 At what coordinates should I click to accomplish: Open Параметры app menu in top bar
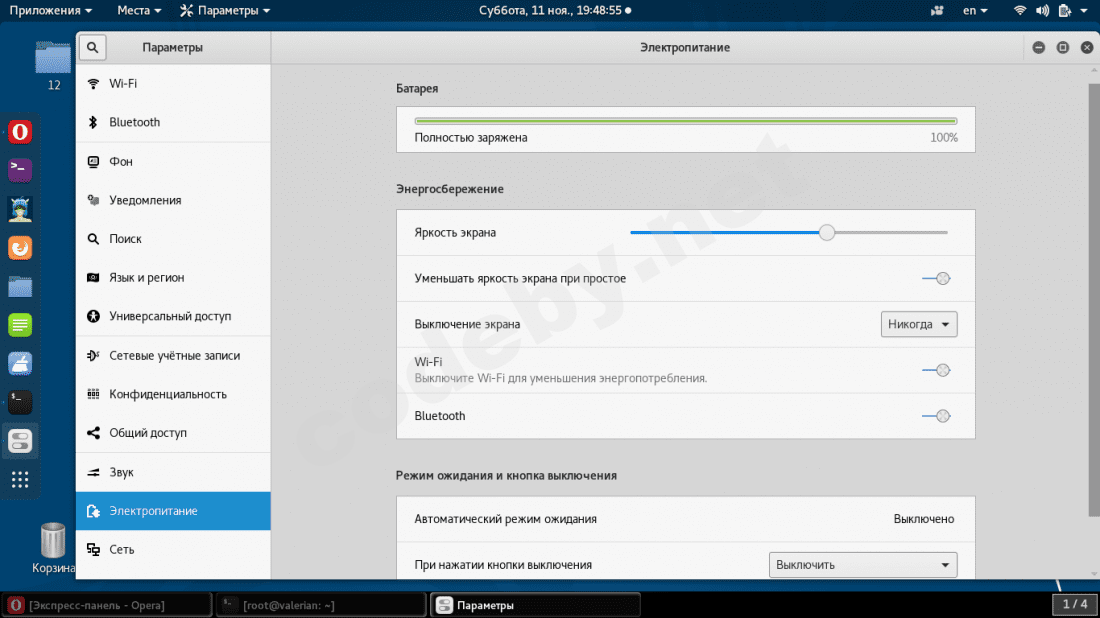[225, 11]
